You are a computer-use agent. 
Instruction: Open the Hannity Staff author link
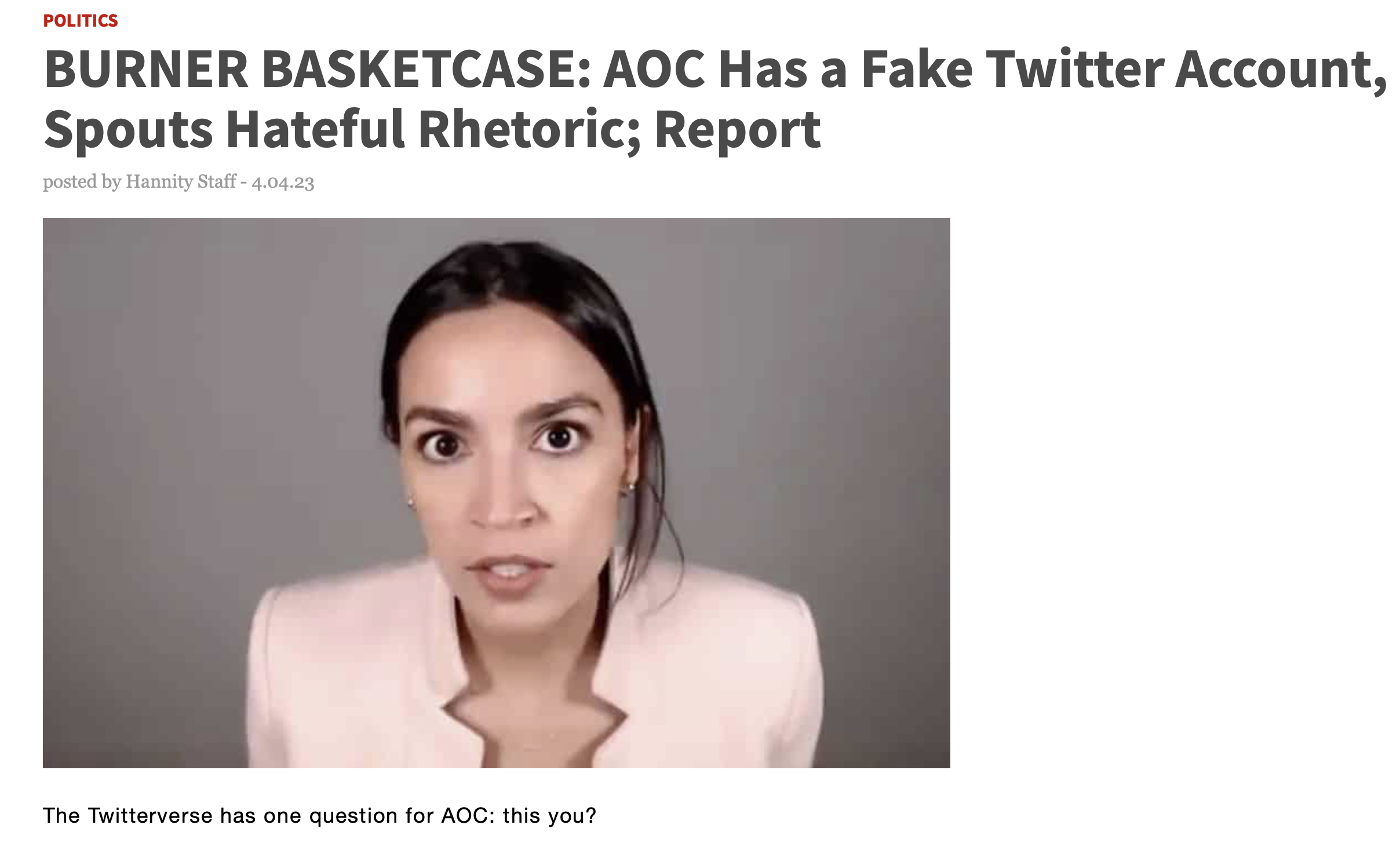181,182
